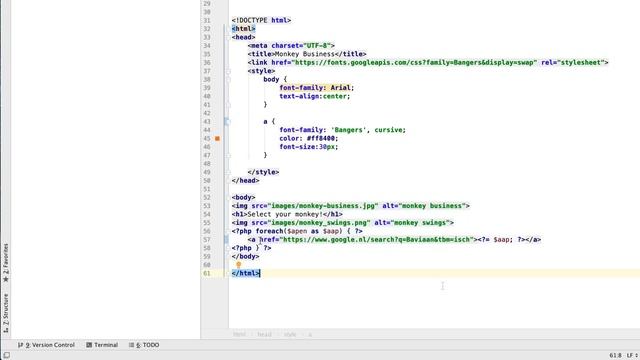
Task: Open the LF line separator dropdown
Action: tap(632, 356)
